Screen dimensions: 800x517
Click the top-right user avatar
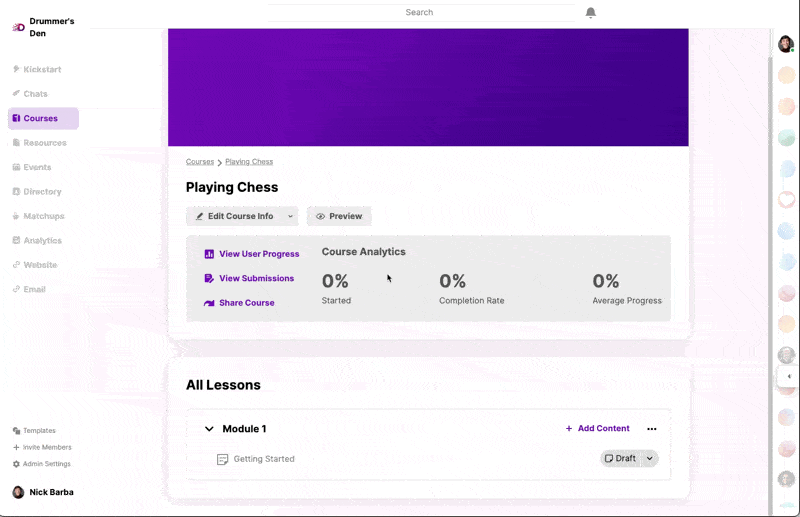click(x=786, y=44)
